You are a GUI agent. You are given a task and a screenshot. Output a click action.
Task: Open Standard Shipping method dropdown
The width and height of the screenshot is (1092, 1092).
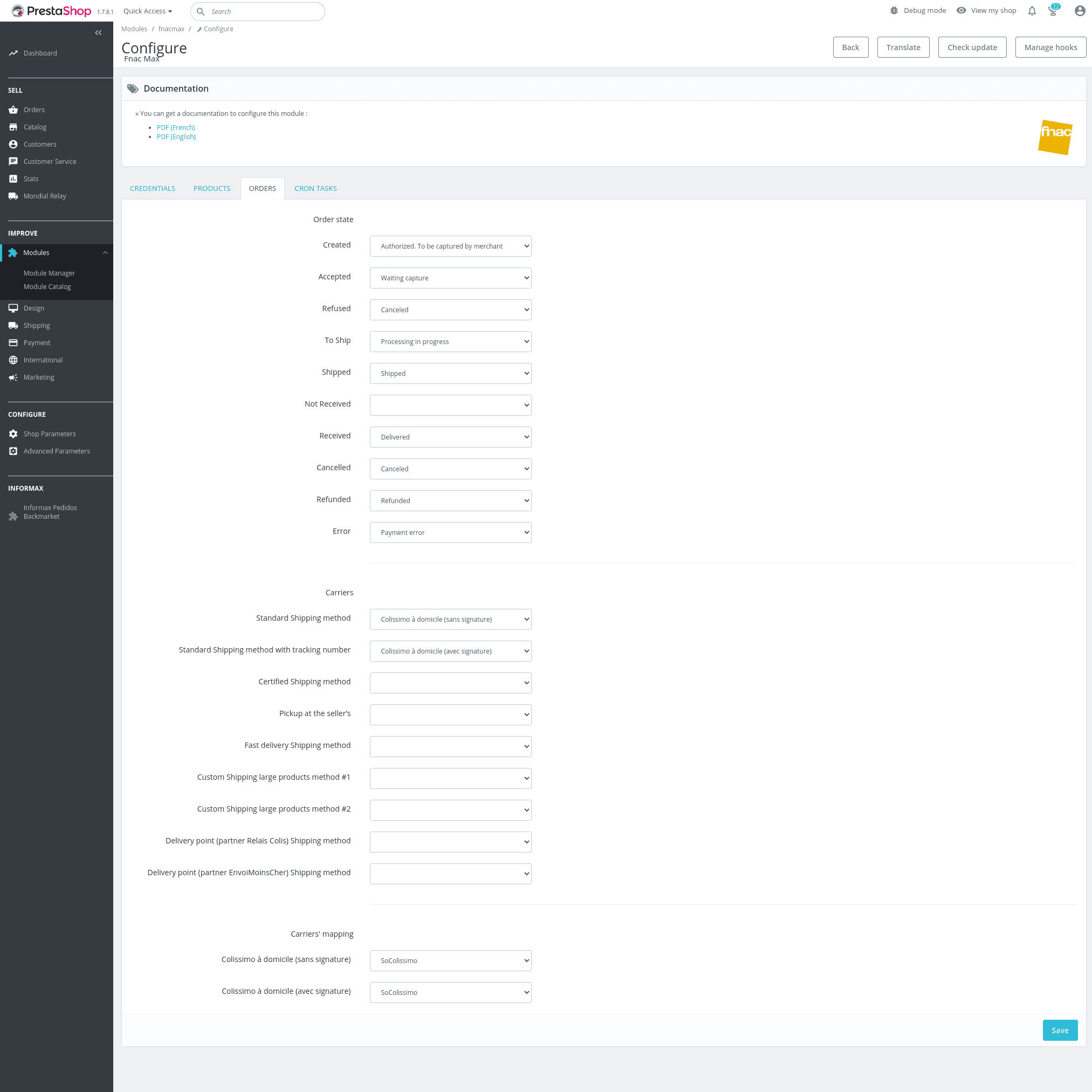(450, 619)
